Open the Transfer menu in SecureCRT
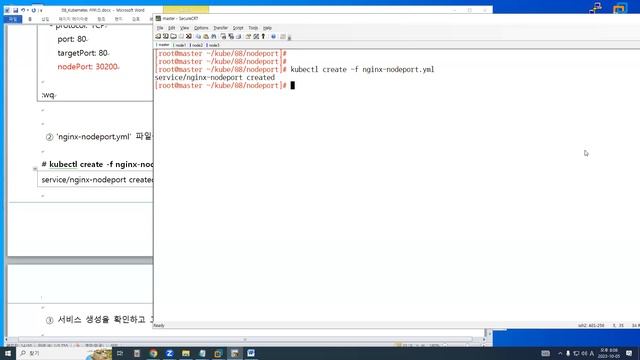Viewport: 640px width, 360px height. (x=220, y=28)
